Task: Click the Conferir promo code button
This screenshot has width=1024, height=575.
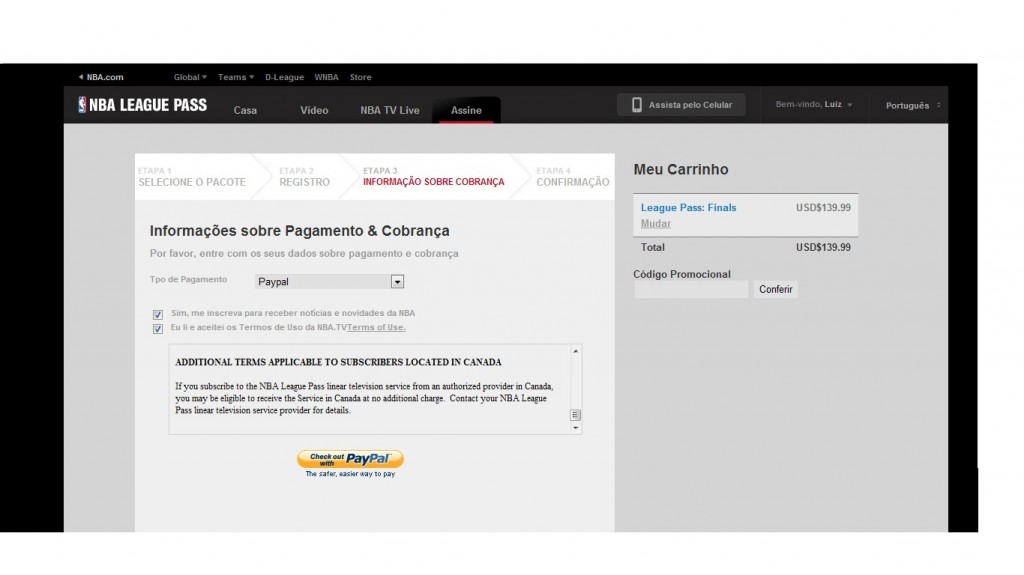Action: click(x=775, y=289)
